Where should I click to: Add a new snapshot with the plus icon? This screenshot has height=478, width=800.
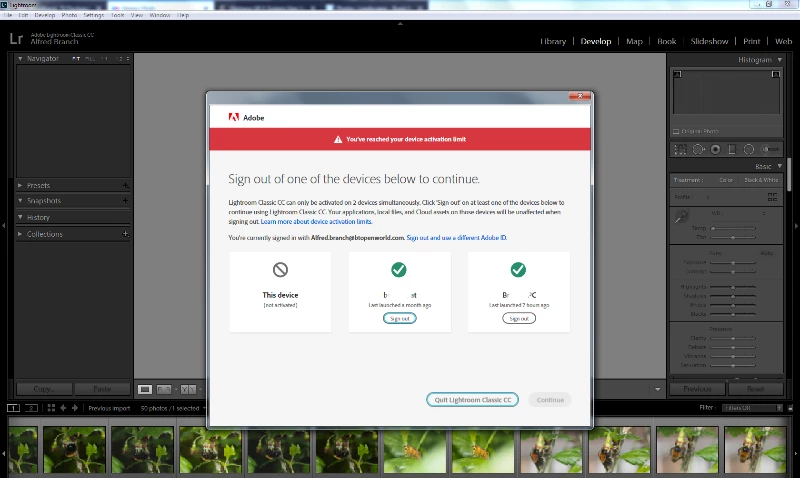(x=125, y=200)
